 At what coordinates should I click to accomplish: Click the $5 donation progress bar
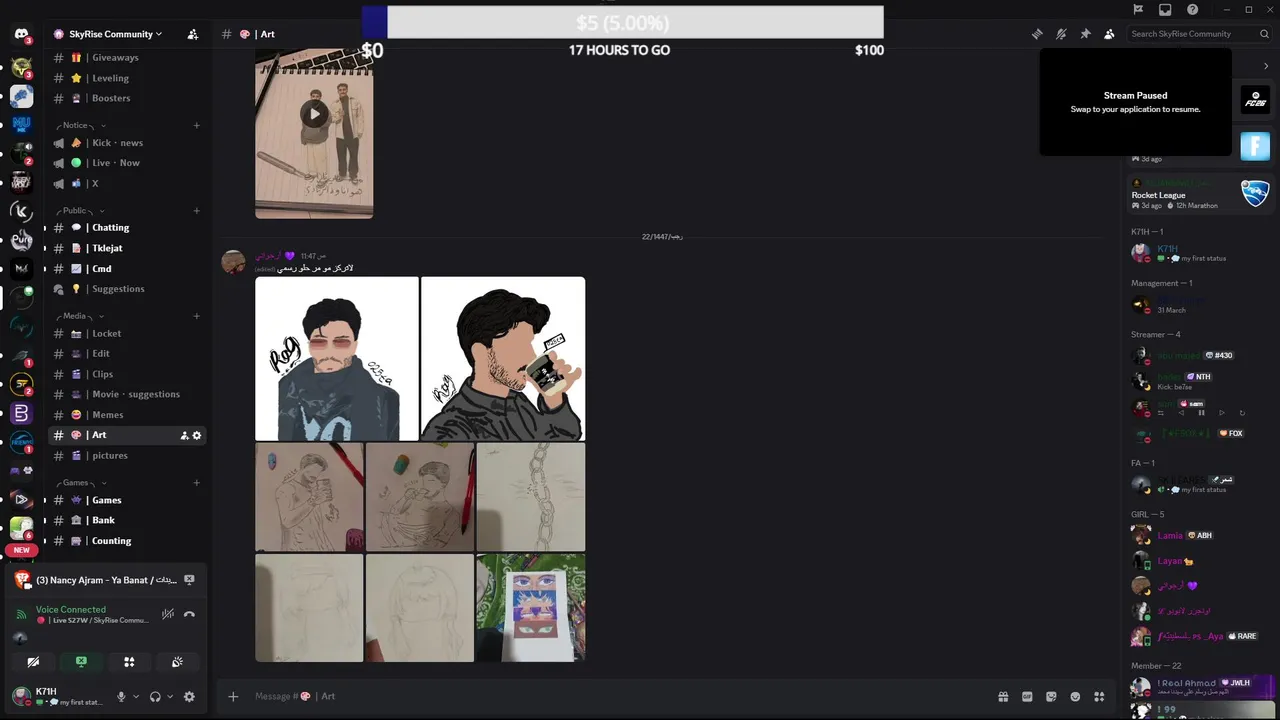pyautogui.click(x=623, y=22)
